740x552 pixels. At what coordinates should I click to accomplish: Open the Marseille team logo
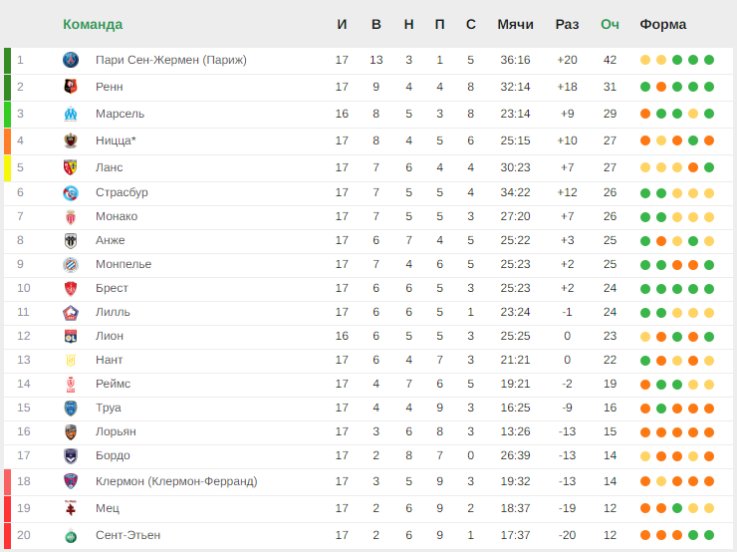(x=71, y=114)
